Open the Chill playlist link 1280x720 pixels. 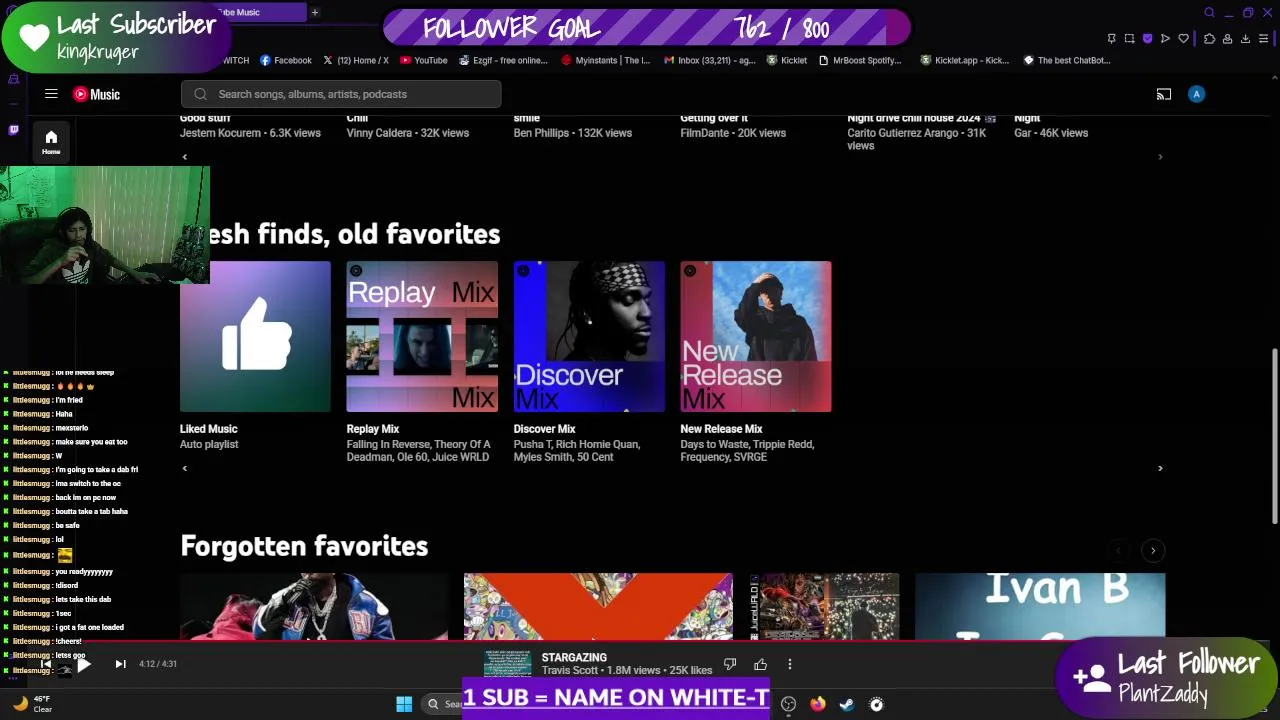(x=357, y=118)
